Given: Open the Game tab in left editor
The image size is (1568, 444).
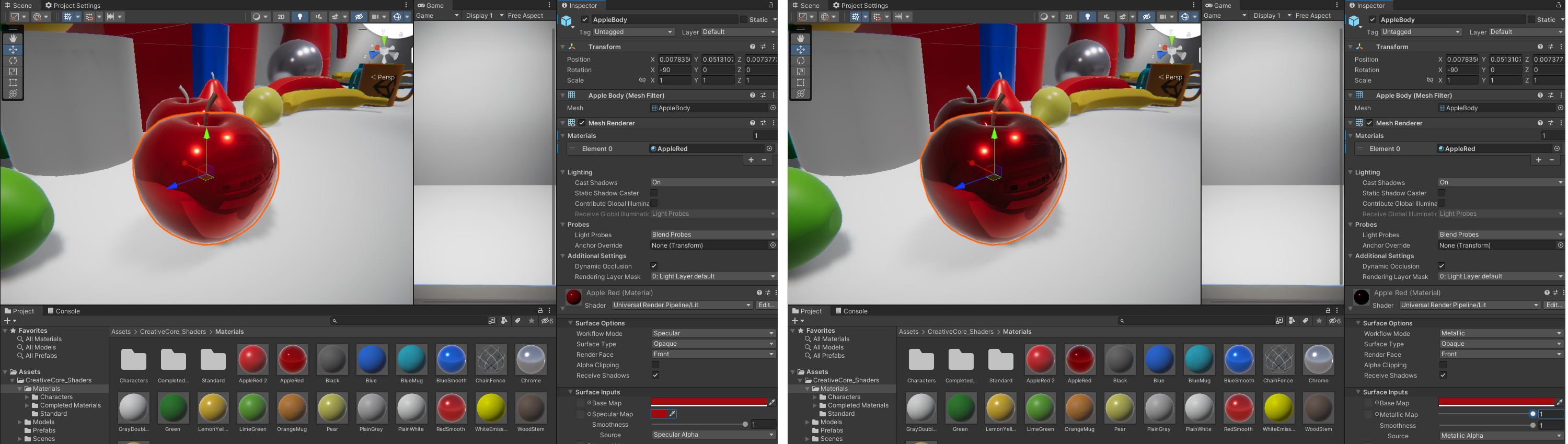Looking at the screenshot, I should click(430, 5).
